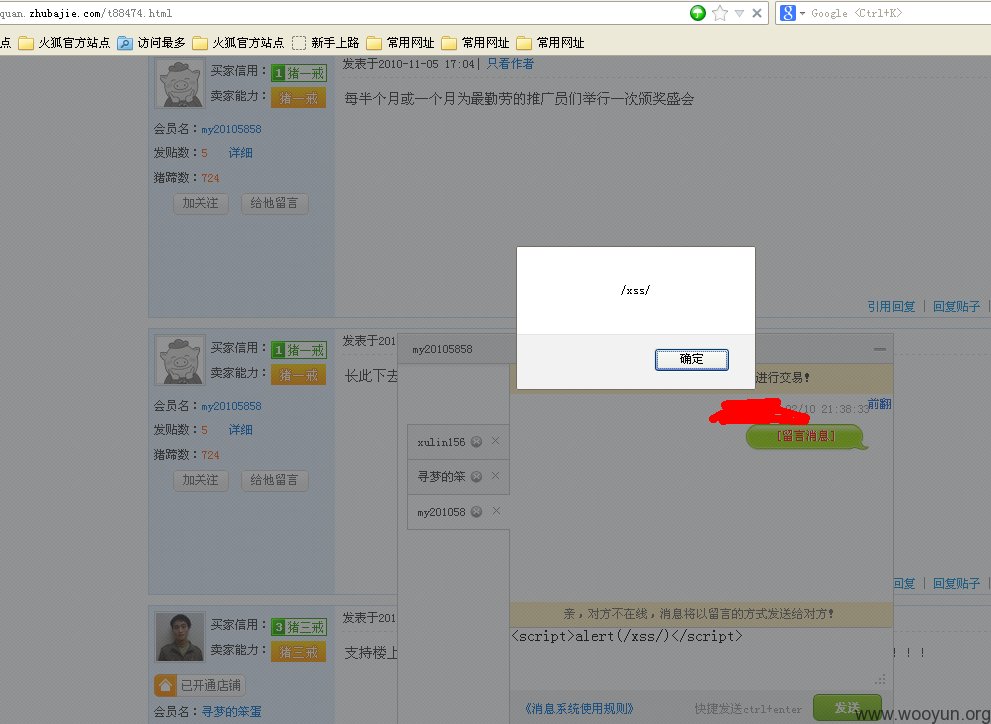Image resolution: width=991 pixels, height=724 pixels.
Task: Open the 访问最多 bookmark
Action: [x=152, y=42]
